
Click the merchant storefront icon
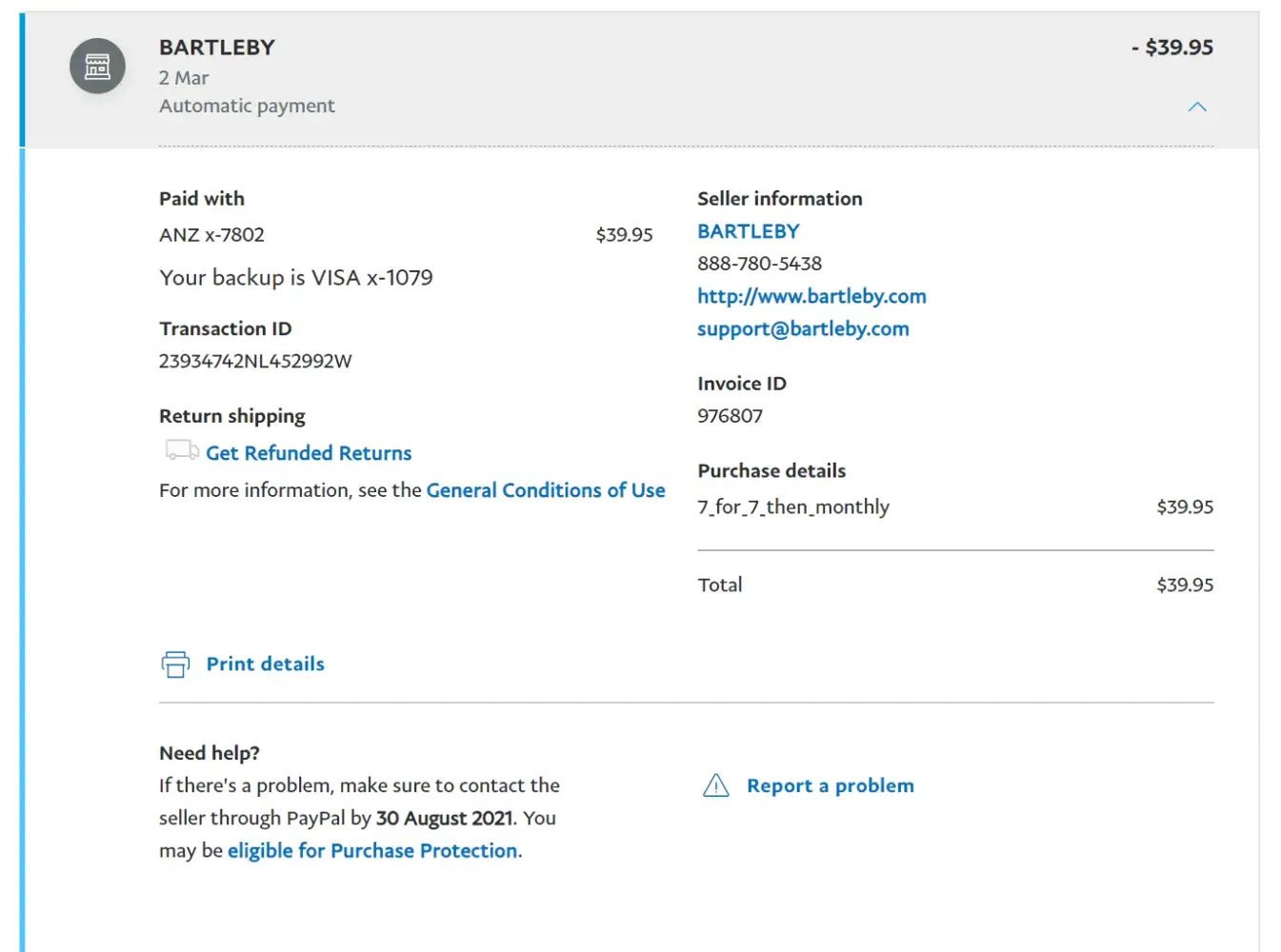click(97, 66)
